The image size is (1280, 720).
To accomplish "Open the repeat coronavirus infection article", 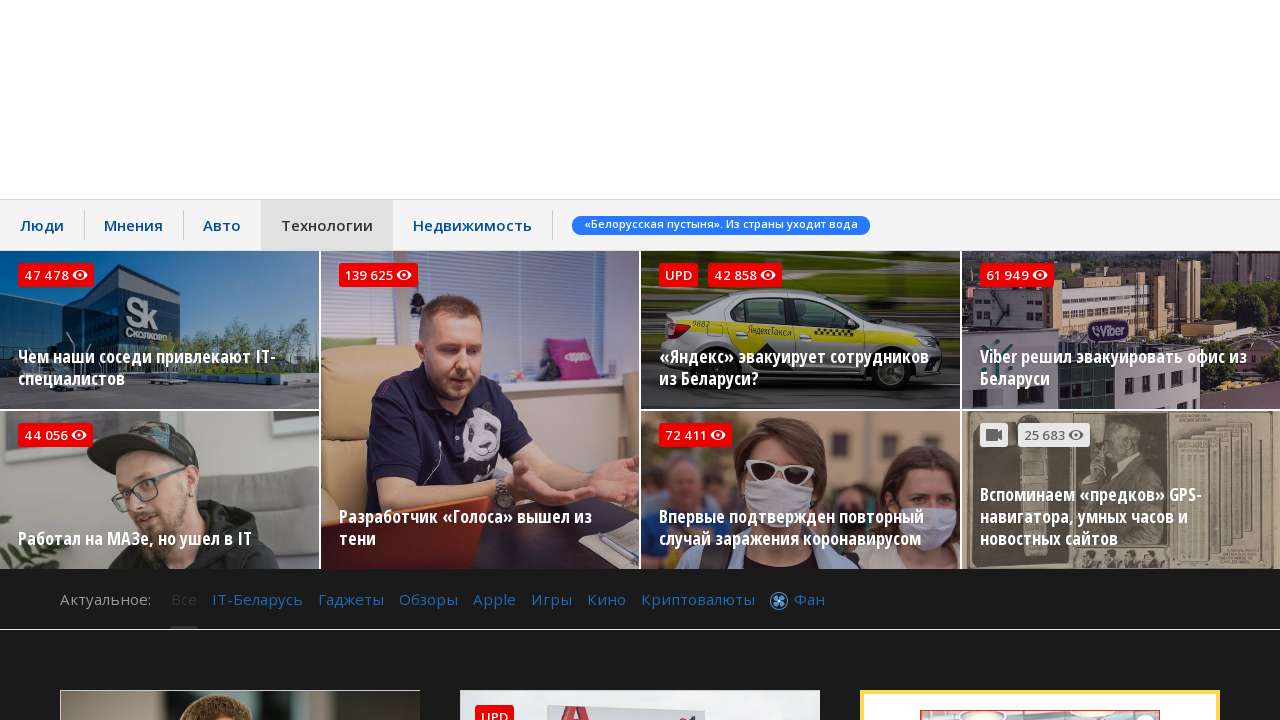I will point(792,528).
